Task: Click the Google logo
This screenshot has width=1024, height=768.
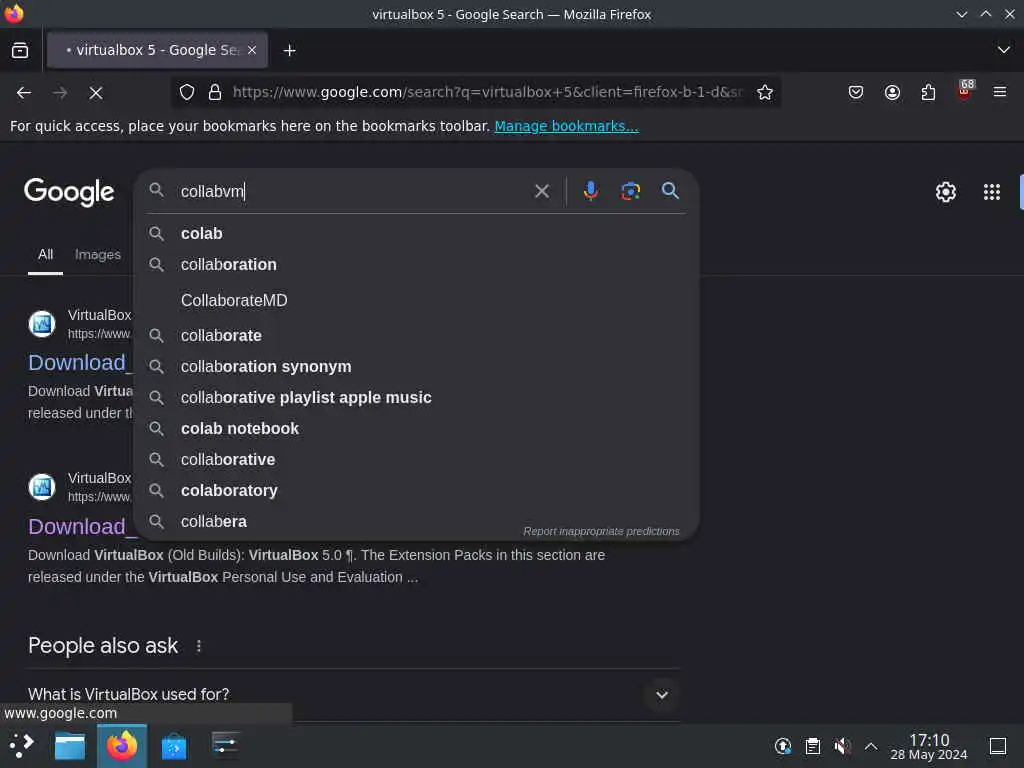Action: coord(69,192)
